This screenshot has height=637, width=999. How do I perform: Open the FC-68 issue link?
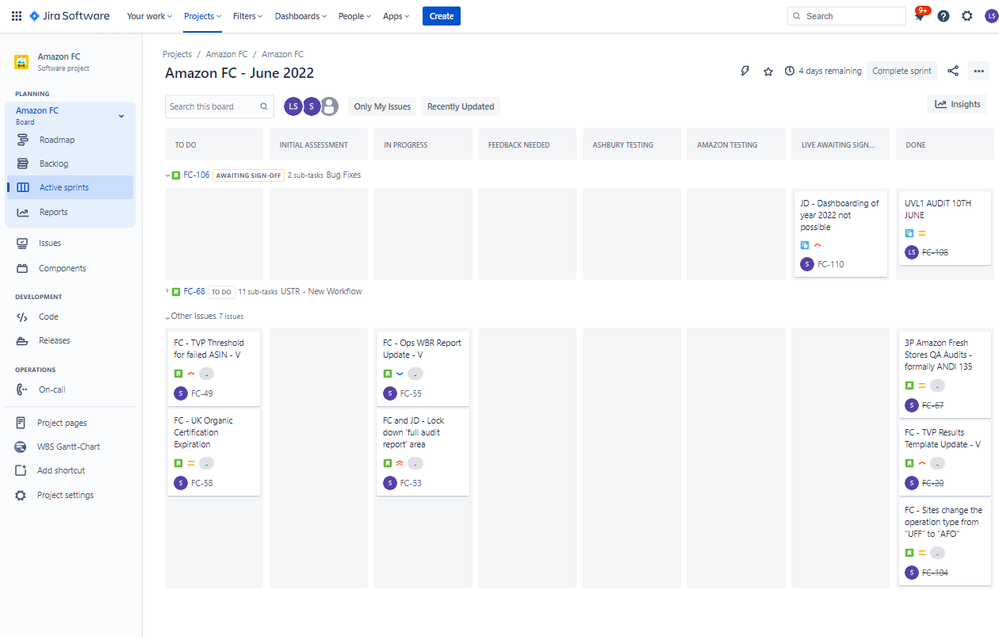pos(194,291)
